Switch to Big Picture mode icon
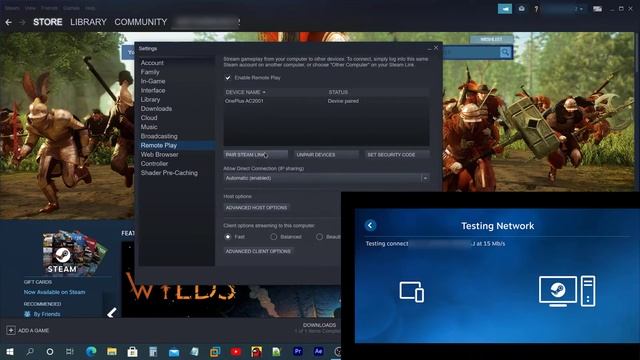The image size is (640, 360). pos(597,9)
